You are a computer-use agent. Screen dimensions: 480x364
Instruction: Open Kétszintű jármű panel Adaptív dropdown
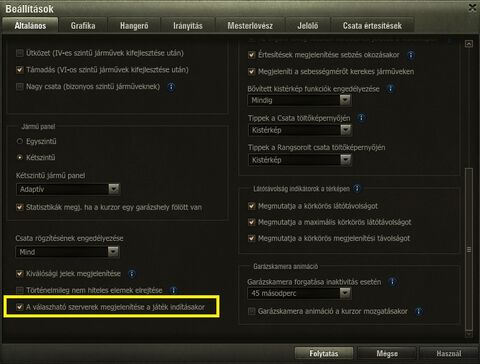pos(68,189)
